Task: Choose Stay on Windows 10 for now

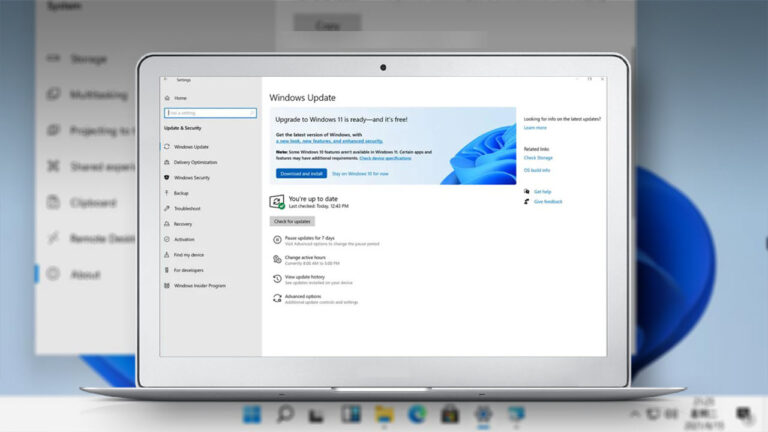Action: [x=360, y=173]
